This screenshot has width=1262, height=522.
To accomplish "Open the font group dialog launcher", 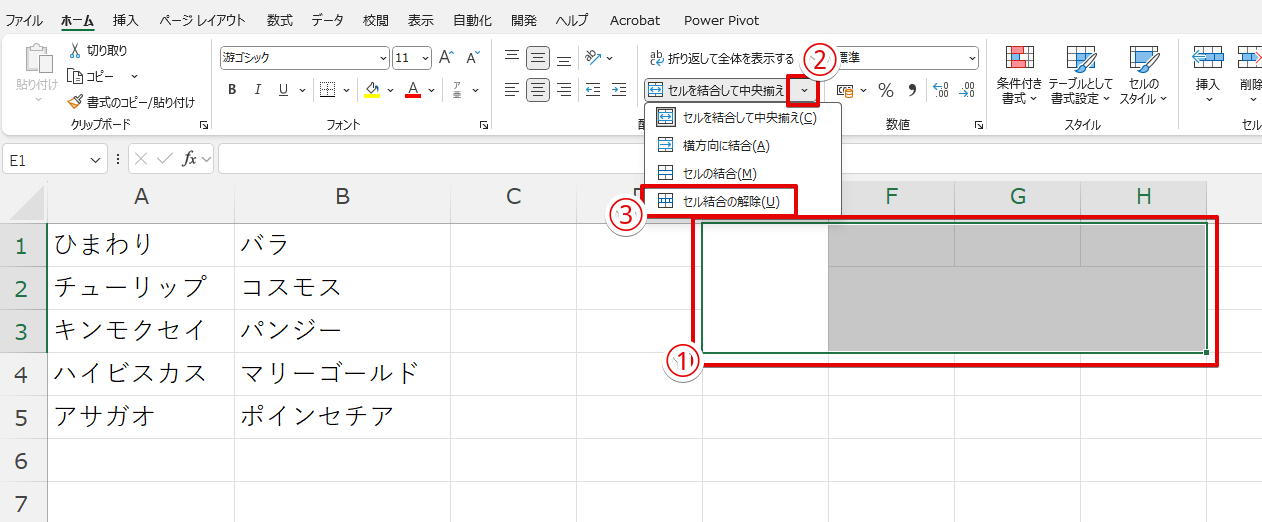I will pos(484,125).
